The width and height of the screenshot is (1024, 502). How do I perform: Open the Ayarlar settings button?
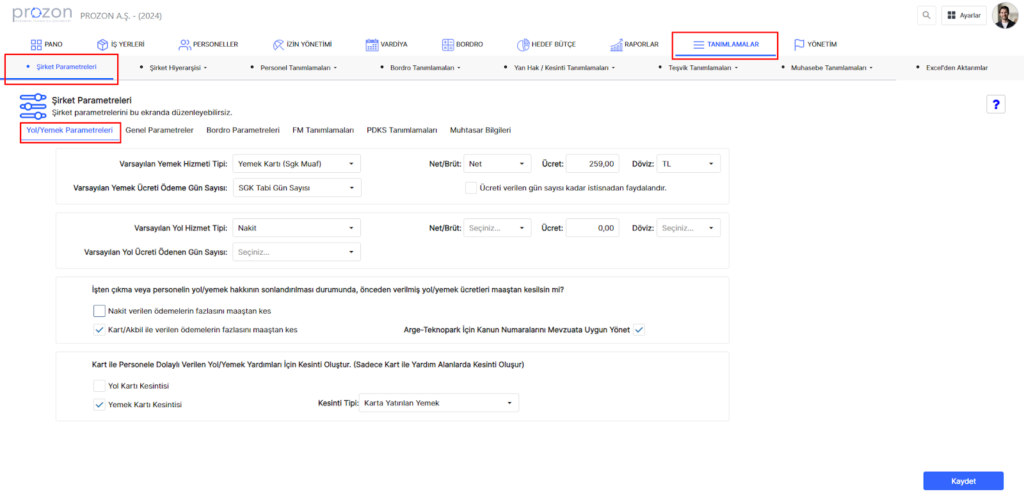964,16
